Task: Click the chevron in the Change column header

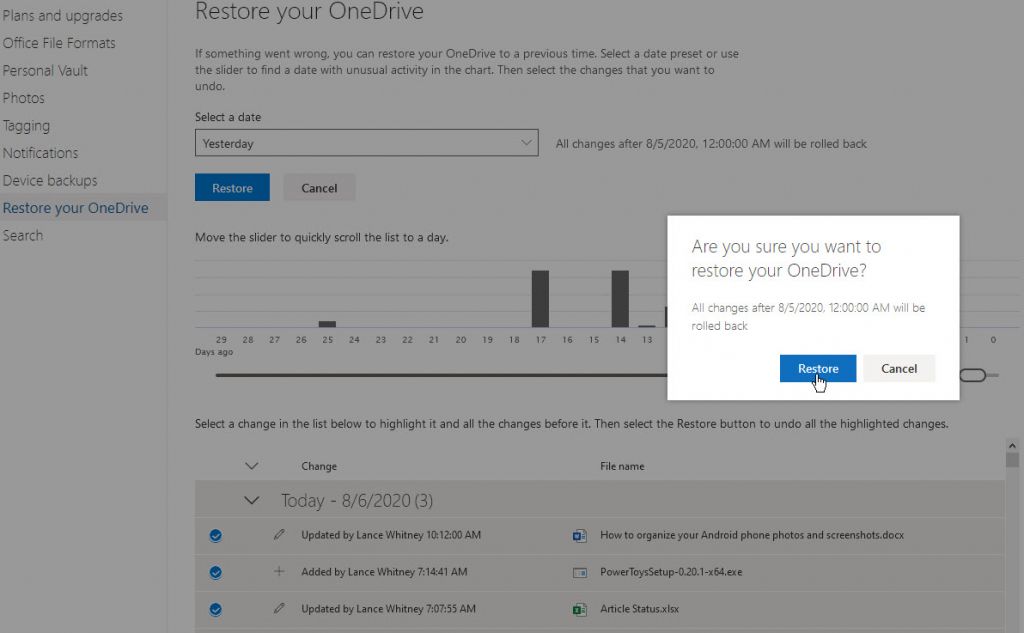Action: (251, 465)
